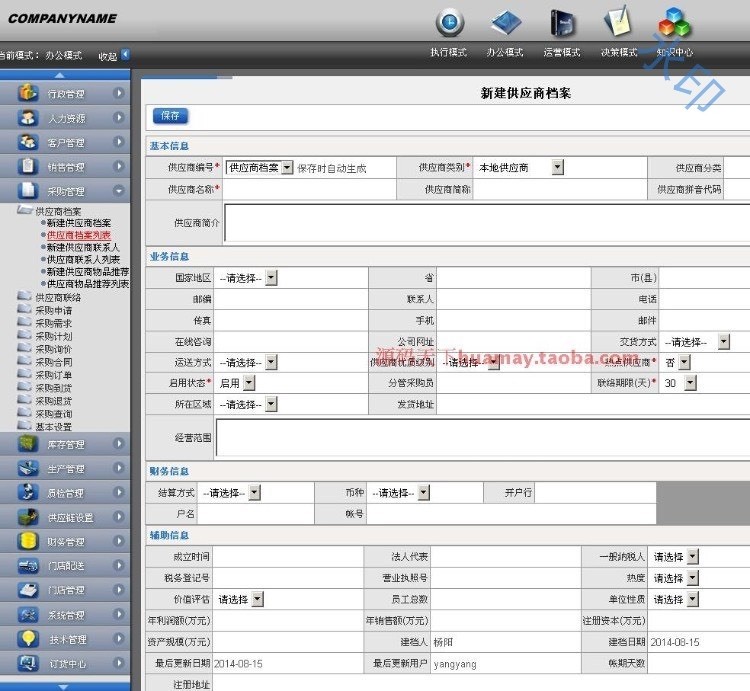
Task: Collapse the 采购管理 section arrow
Action: click(x=119, y=191)
